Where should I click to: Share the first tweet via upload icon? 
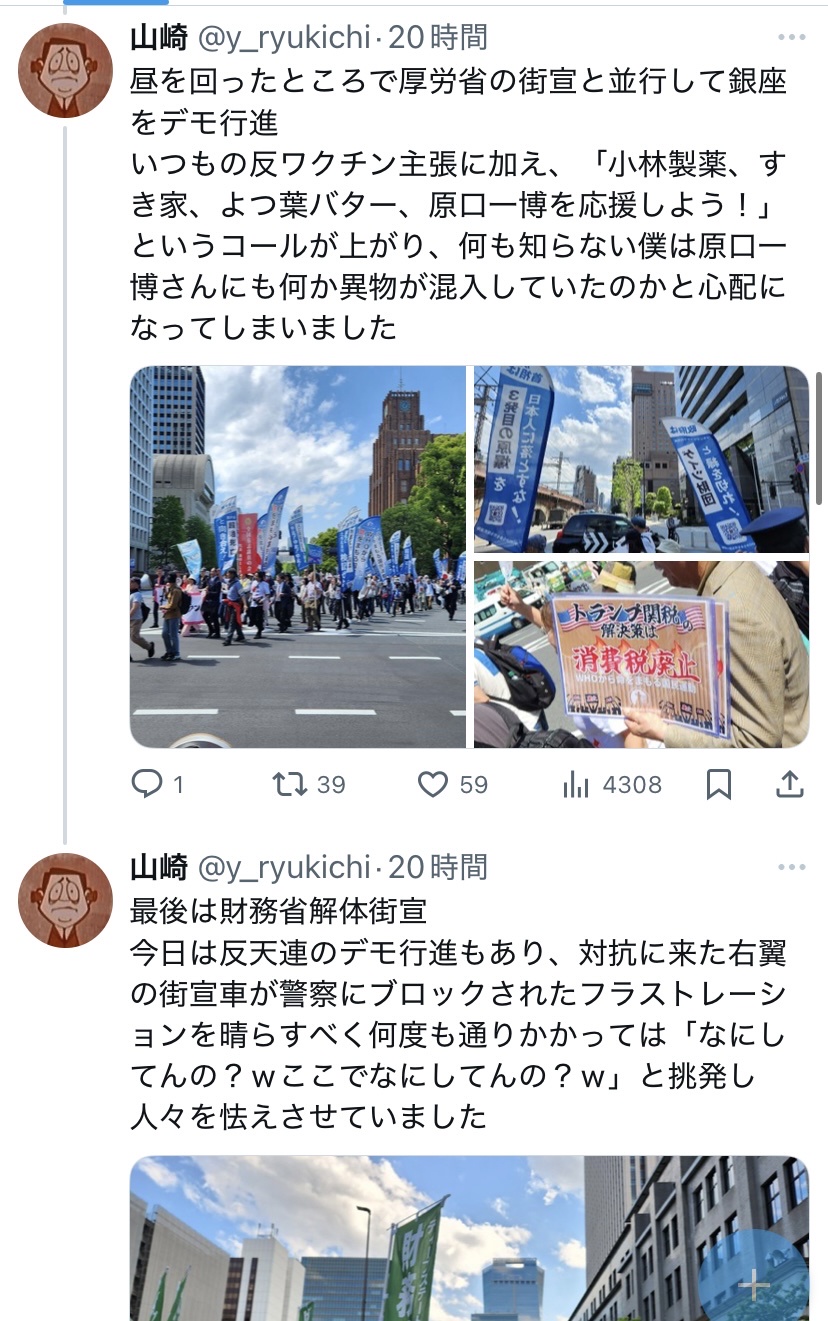coord(790,785)
